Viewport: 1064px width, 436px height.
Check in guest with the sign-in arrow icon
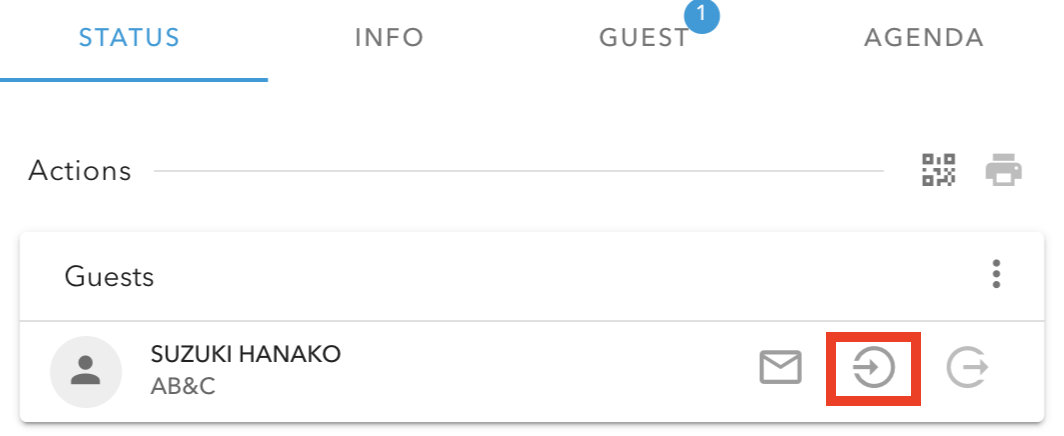(x=873, y=369)
